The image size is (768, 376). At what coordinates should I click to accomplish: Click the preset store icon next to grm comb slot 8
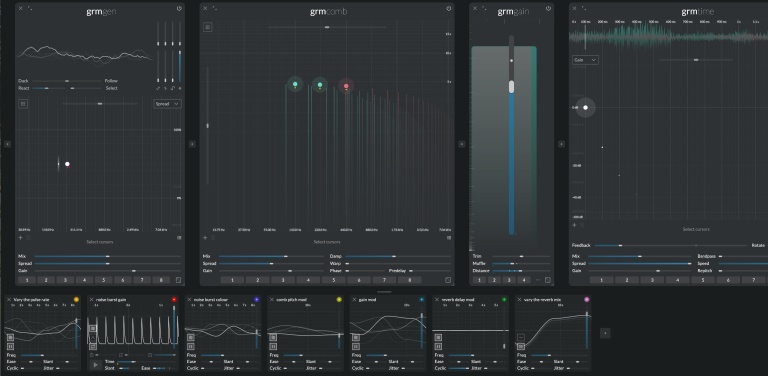[448, 280]
